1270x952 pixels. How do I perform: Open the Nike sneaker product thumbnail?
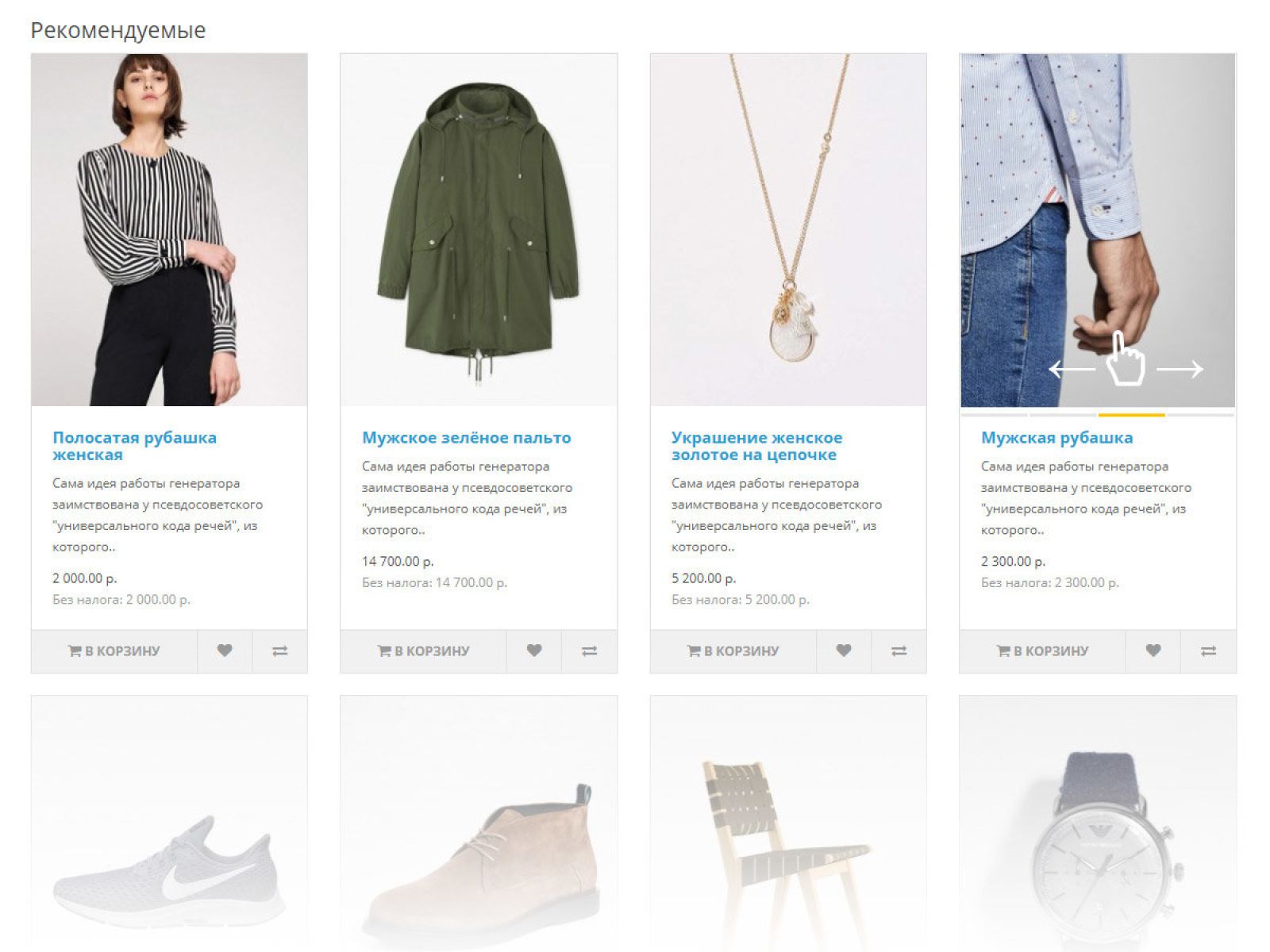click(x=169, y=823)
